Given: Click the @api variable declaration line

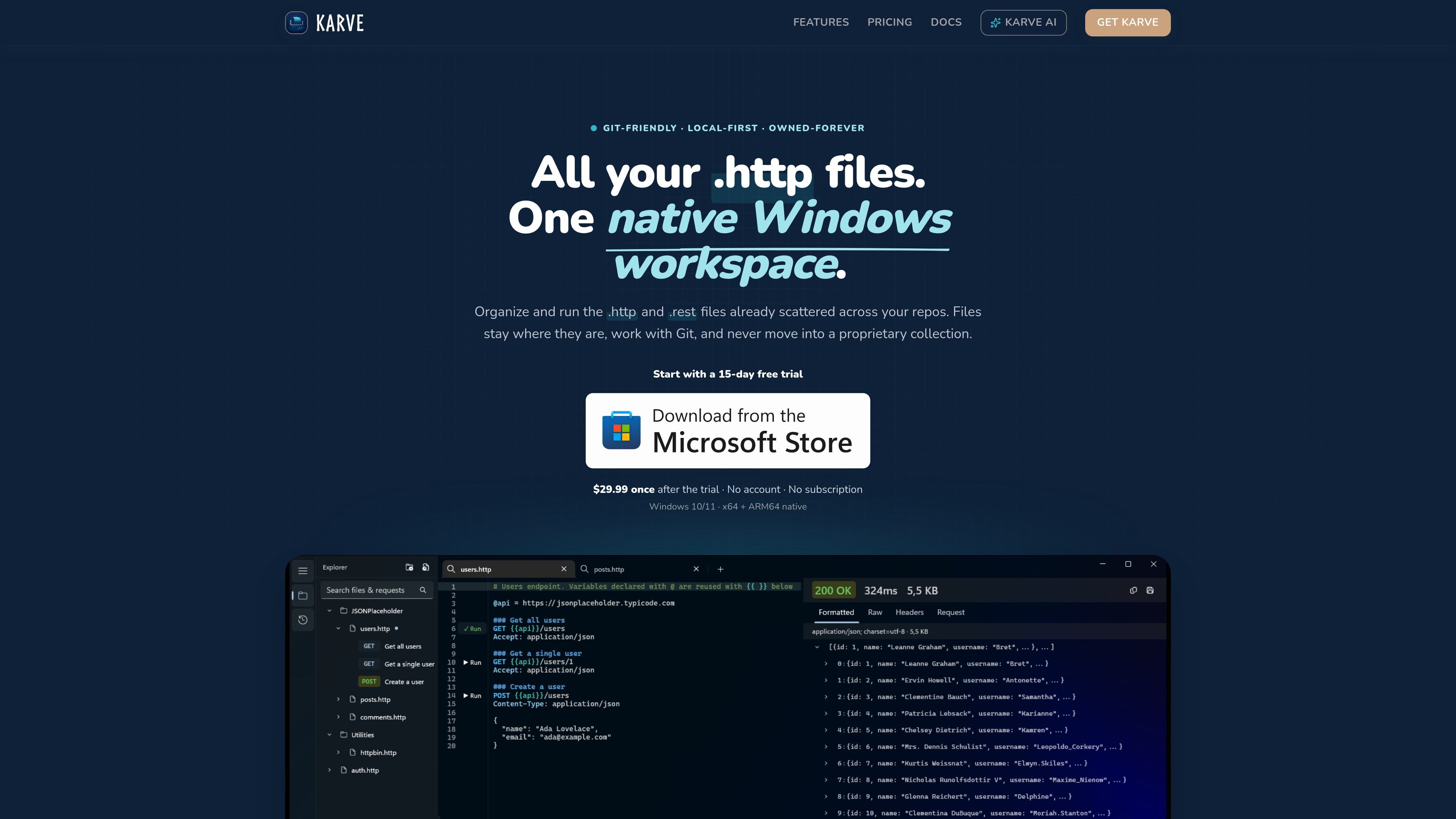Looking at the screenshot, I should click(583, 603).
